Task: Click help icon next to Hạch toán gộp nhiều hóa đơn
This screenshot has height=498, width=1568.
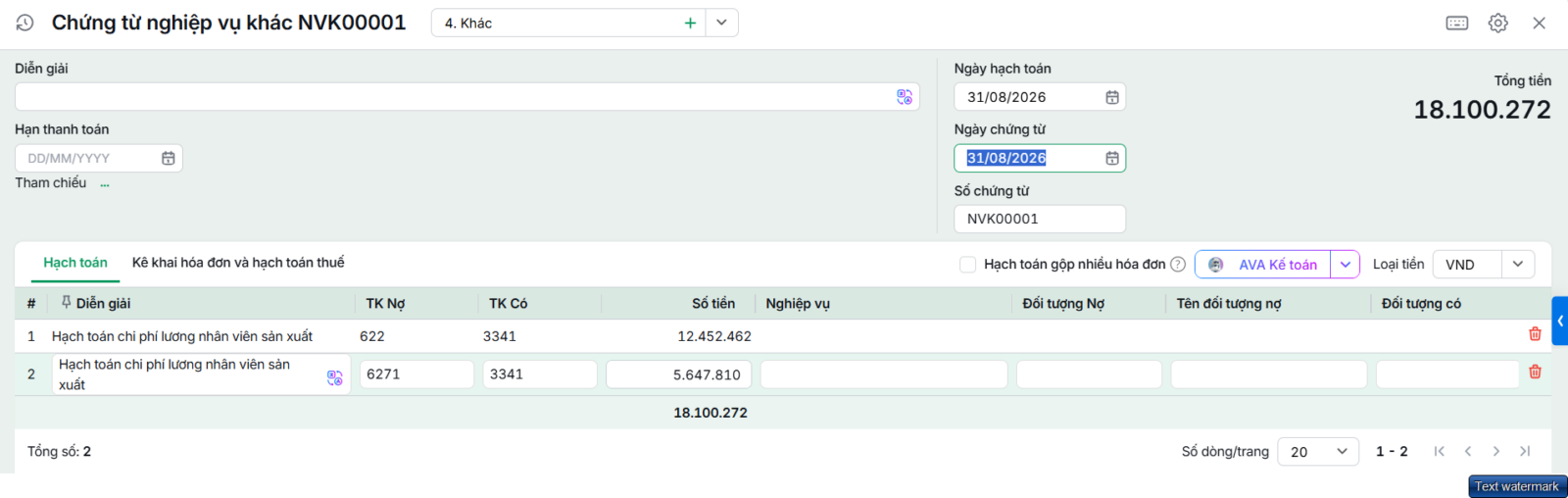Action: click(x=1178, y=264)
